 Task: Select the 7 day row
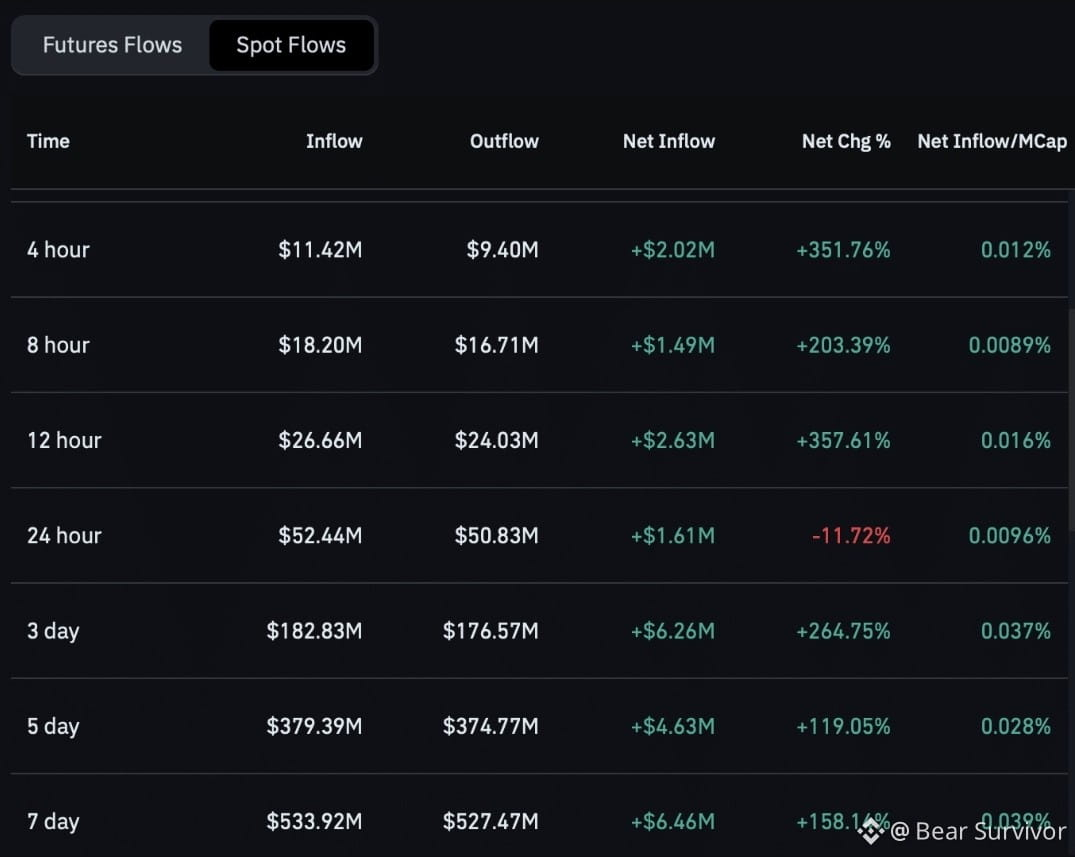[539, 816]
